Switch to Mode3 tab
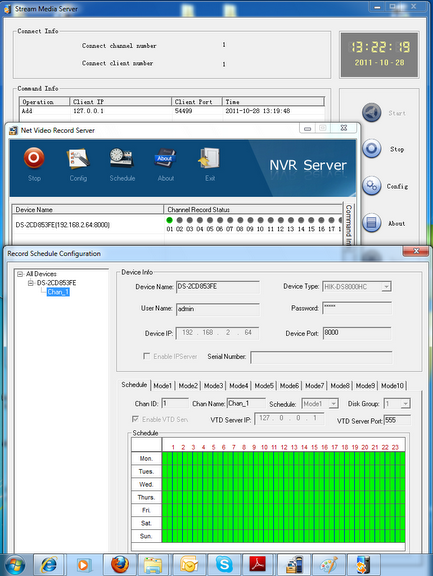 click(213, 385)
